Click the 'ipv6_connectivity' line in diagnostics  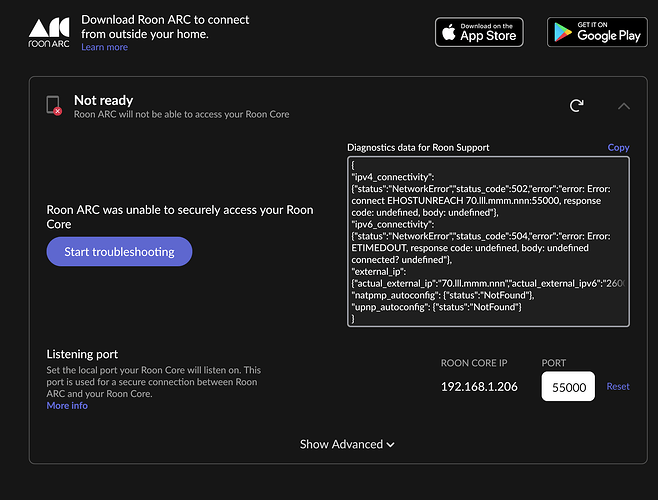[393, 224]
